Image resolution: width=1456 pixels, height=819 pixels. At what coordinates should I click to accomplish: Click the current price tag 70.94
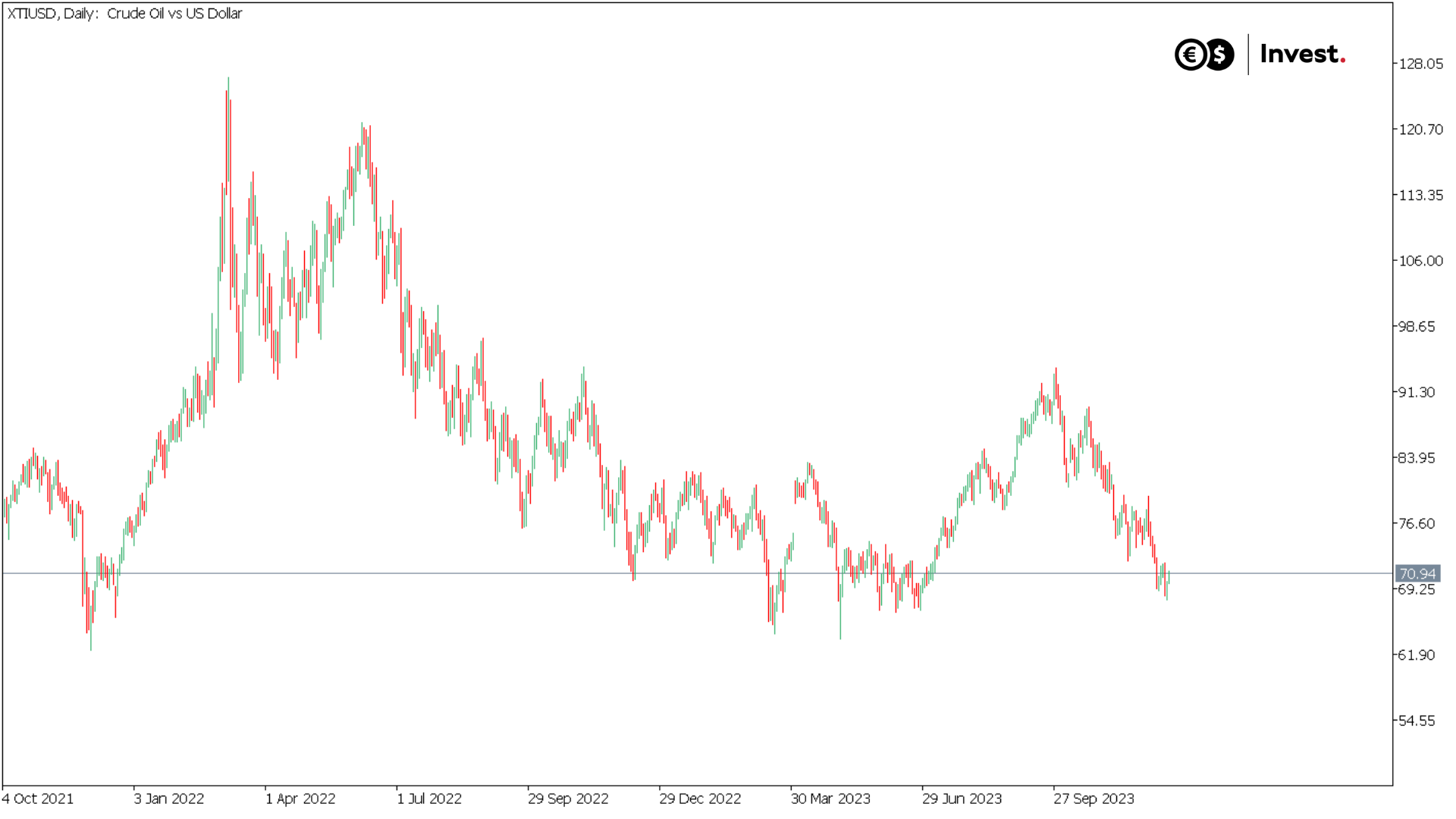(x=1417, y=574)
